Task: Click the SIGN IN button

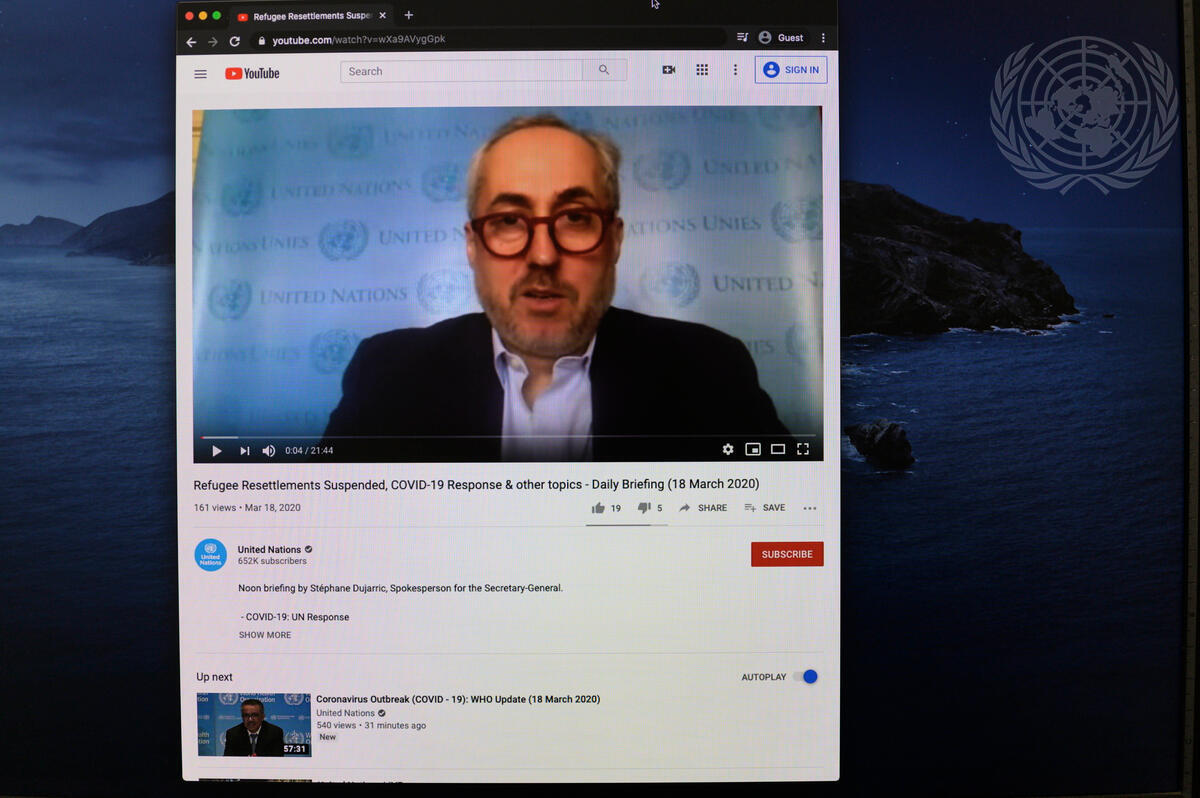Action: pyautogui.click(x=791, y=70)
